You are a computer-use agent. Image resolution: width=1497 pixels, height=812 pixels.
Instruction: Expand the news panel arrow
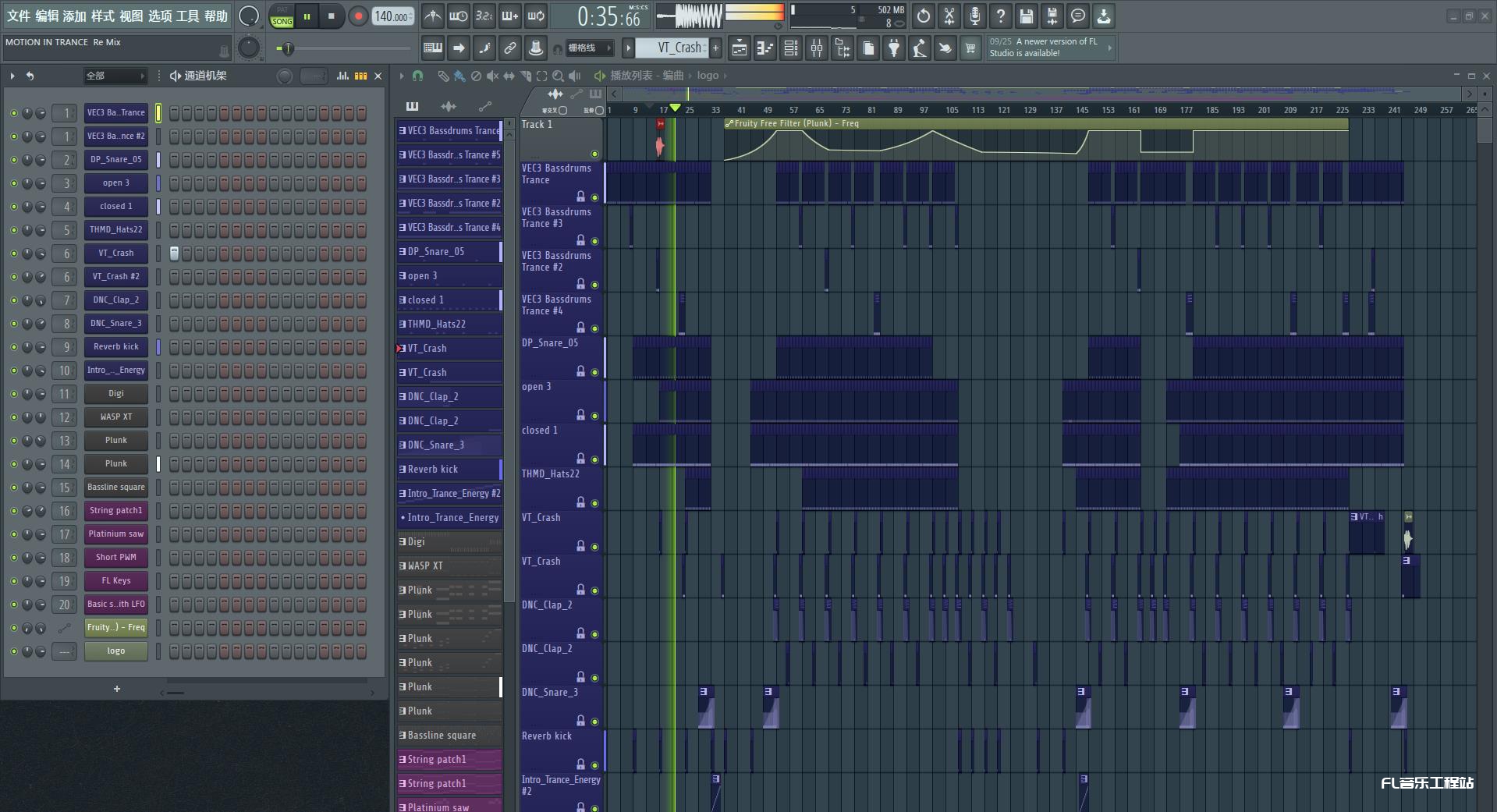point(1109,48)
